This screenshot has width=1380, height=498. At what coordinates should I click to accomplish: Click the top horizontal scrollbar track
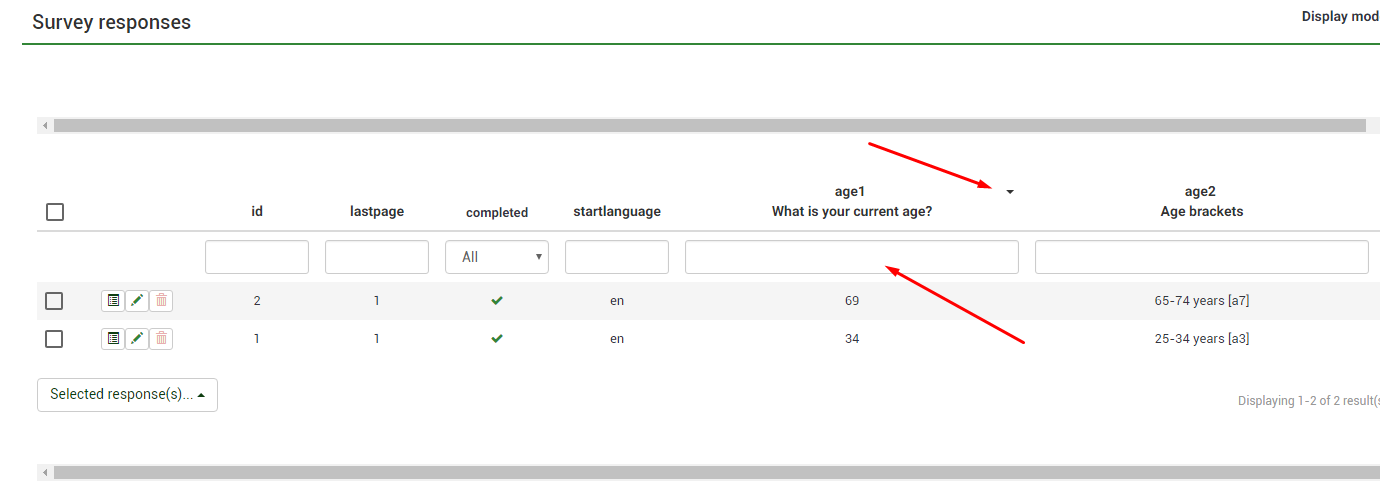tap(710, 126)
